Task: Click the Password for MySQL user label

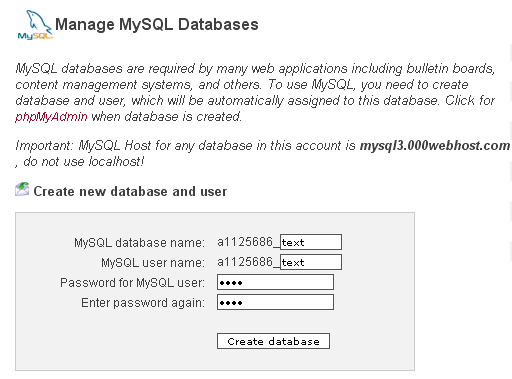Action: point(132,283)
